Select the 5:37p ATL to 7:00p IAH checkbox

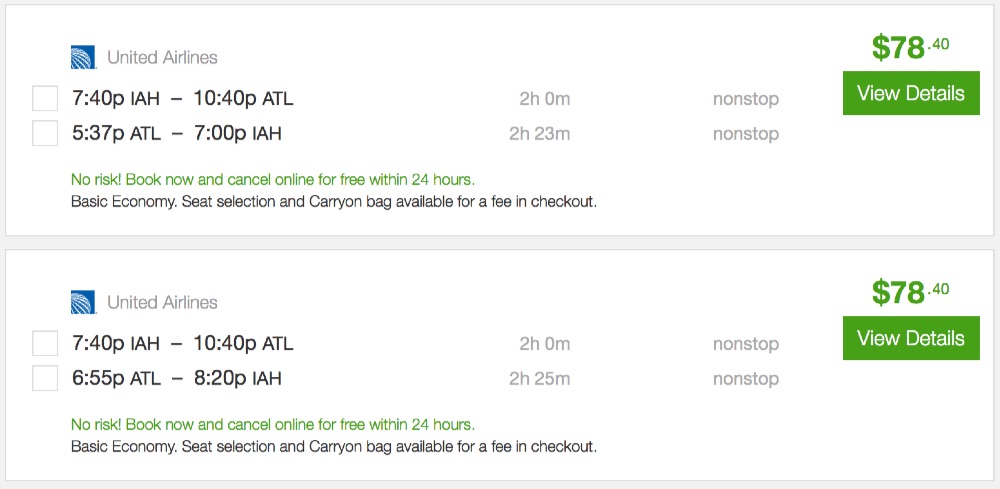pos(45,133)
